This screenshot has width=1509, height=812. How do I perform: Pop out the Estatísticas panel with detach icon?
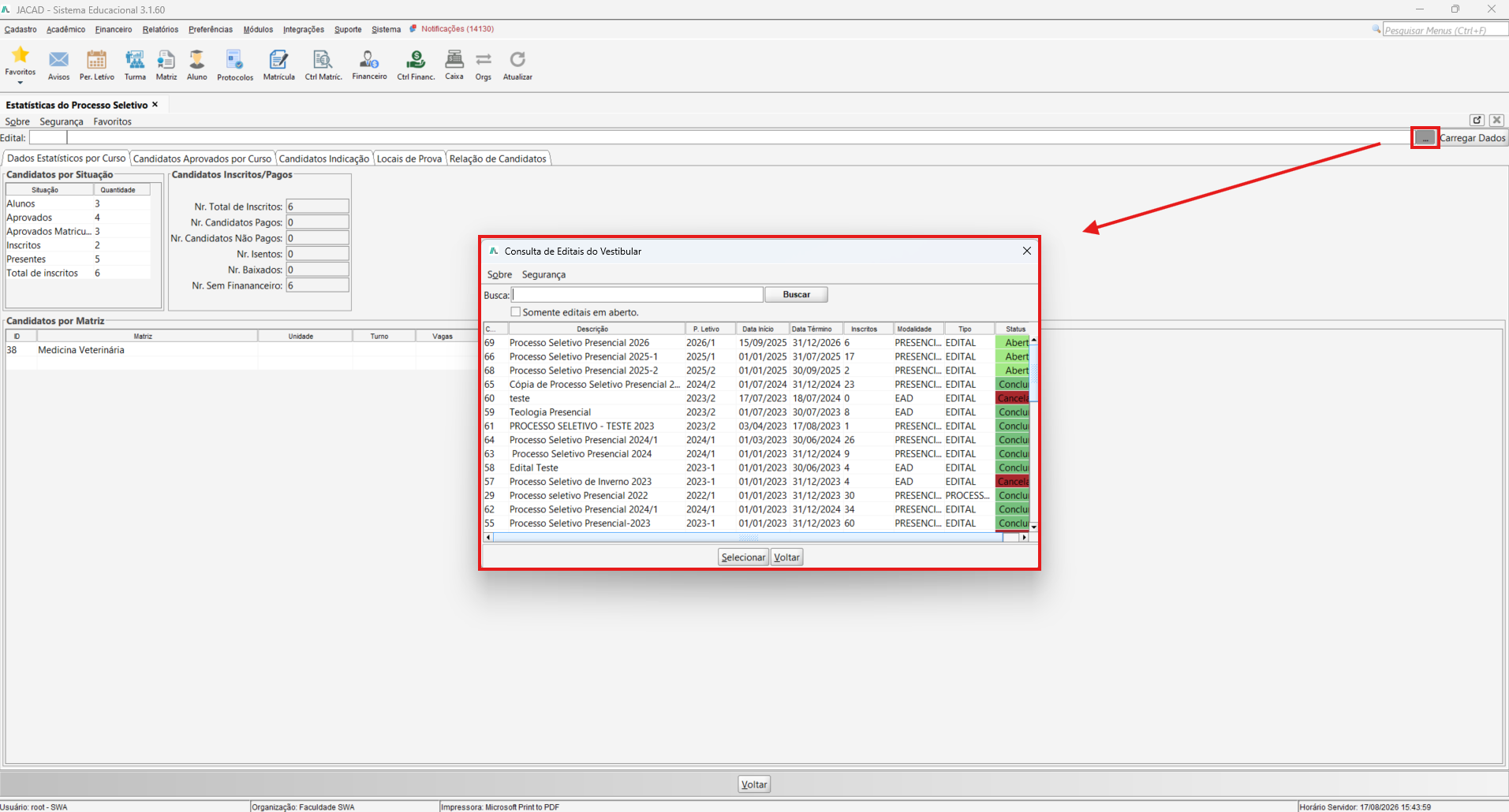1477,120
